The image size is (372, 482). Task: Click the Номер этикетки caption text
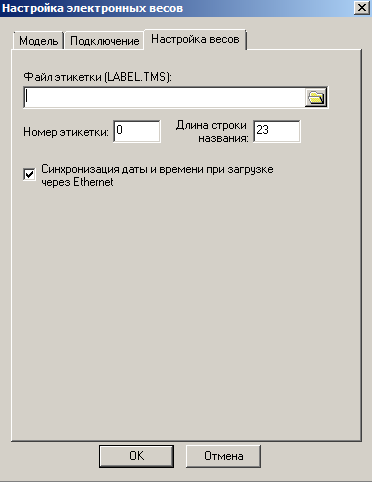pyautogui.click(x=66, y=132)
